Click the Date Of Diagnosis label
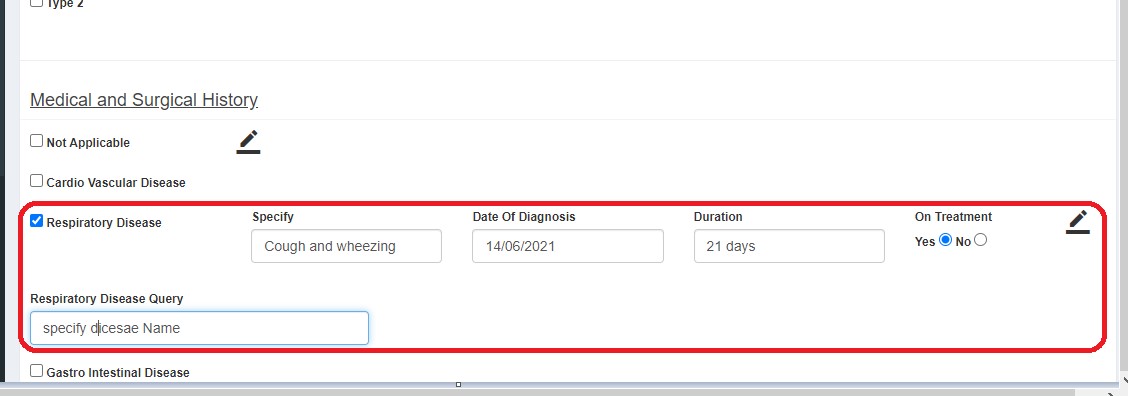Viewport: 1128px width, 396px height. point(524,217)
